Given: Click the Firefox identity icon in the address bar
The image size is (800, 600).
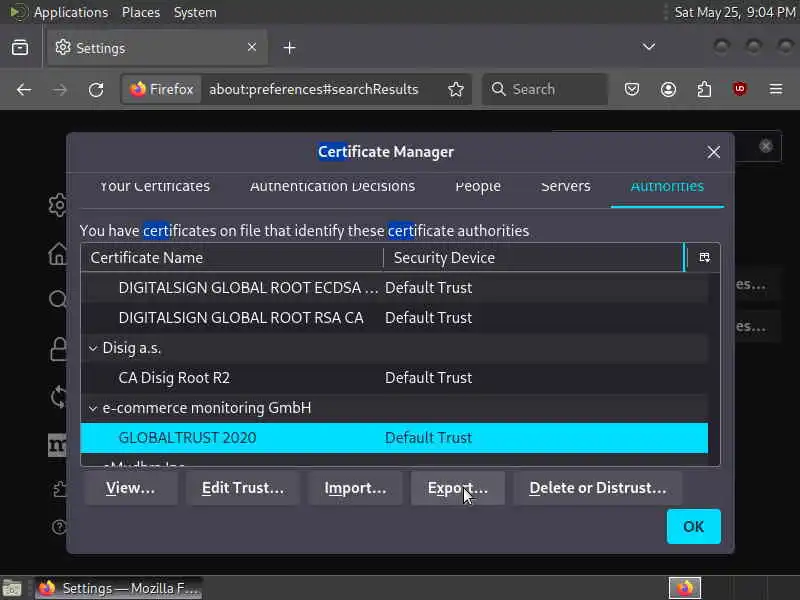Looking at the screenshot, I should tap(162, 89).
